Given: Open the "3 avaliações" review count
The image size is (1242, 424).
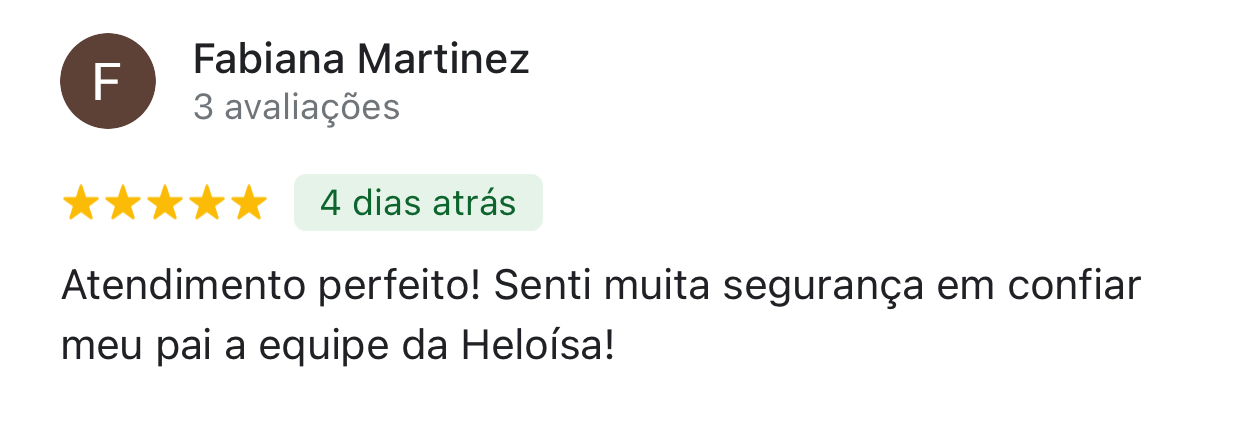Looking at the screenshot, I should pos(296,107).
